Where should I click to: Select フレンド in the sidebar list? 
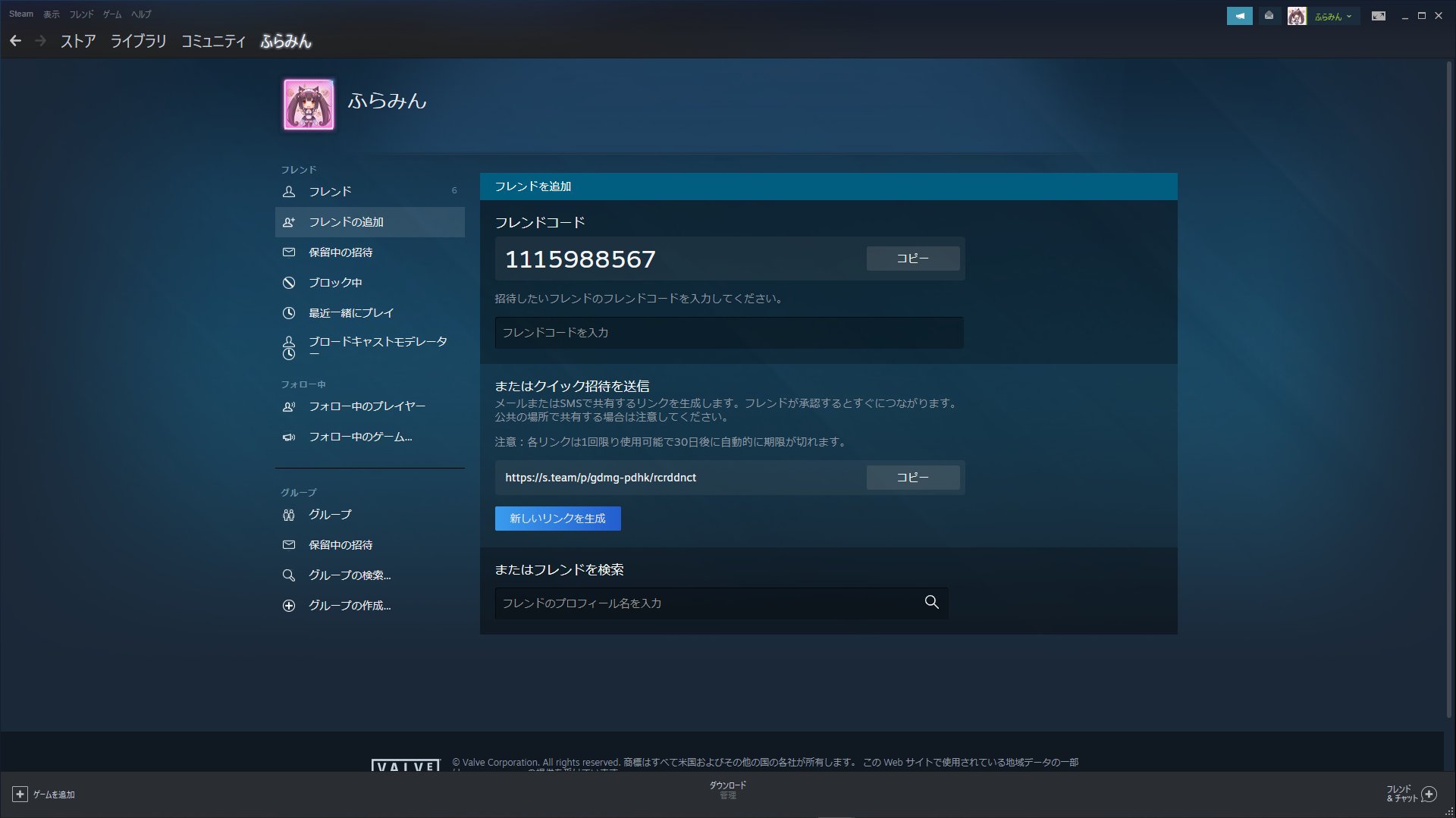click(370, 192)
